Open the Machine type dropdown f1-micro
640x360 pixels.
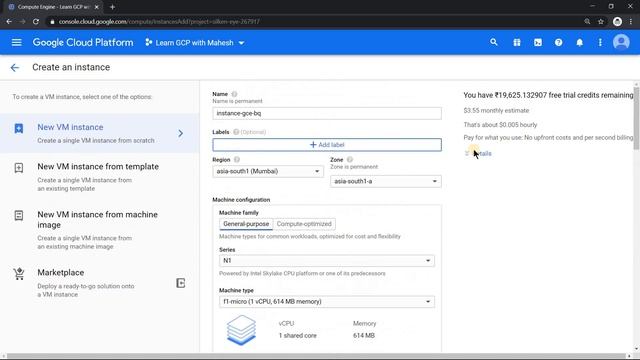tap(327, 302)
